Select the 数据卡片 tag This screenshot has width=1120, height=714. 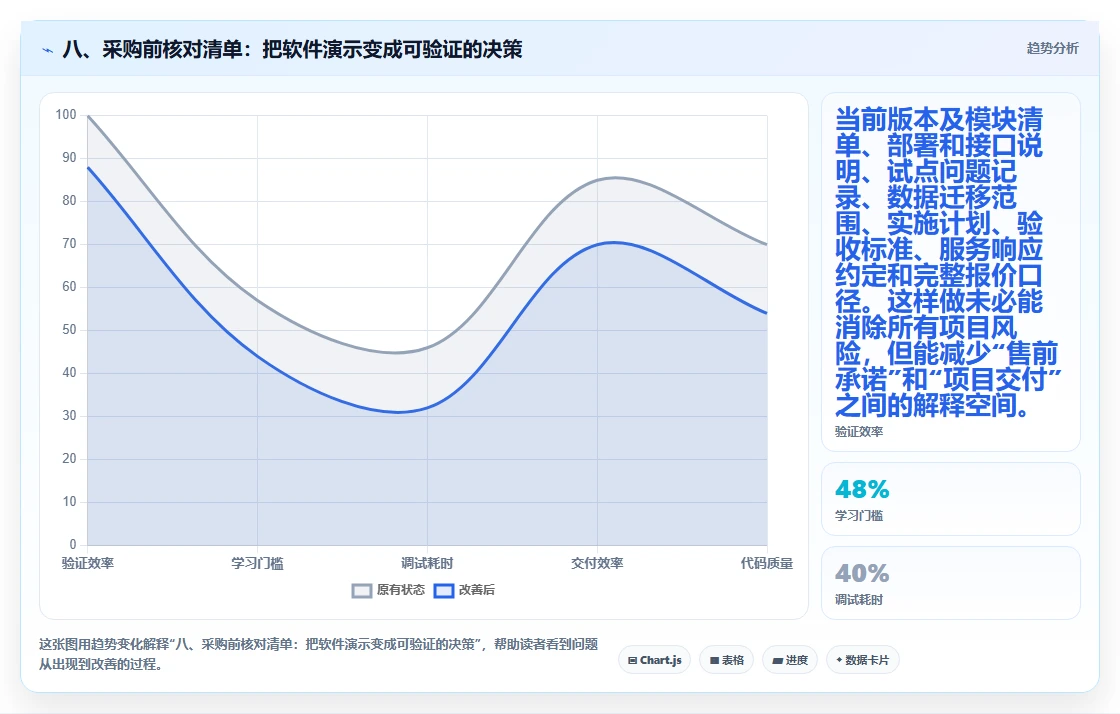tap(862, 660)
